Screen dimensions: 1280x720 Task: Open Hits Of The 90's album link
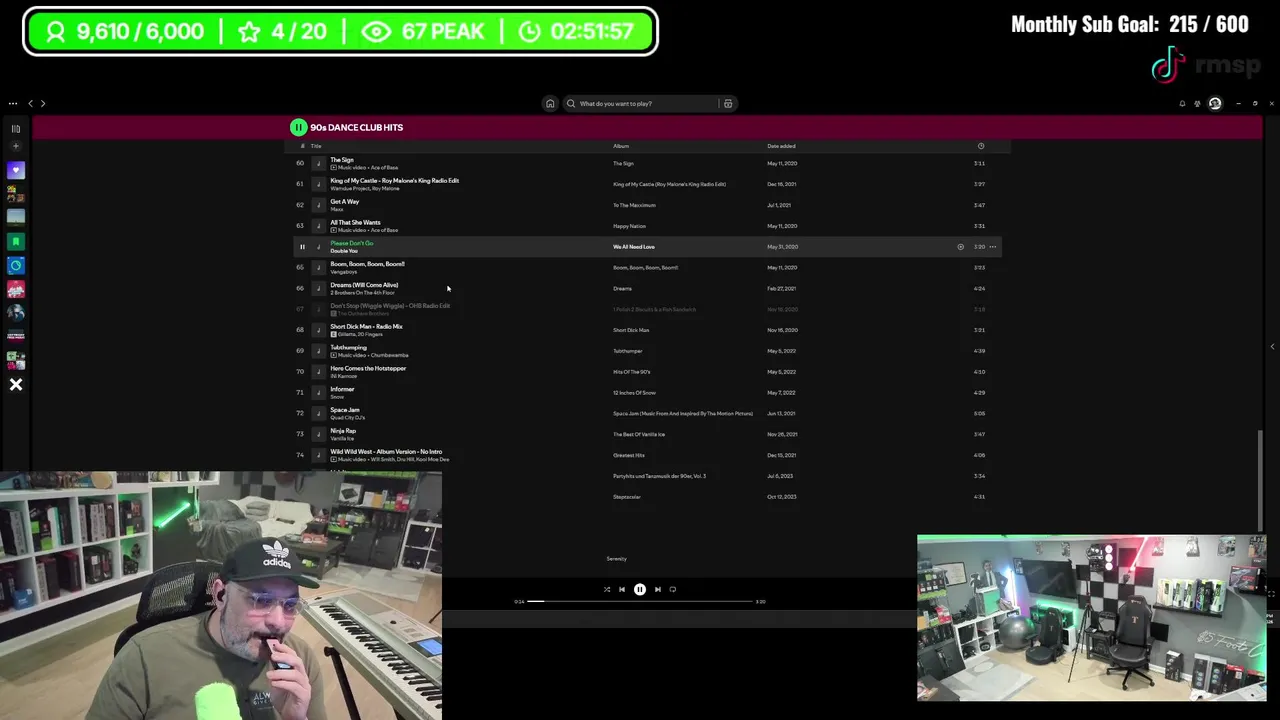pos(632,372)
